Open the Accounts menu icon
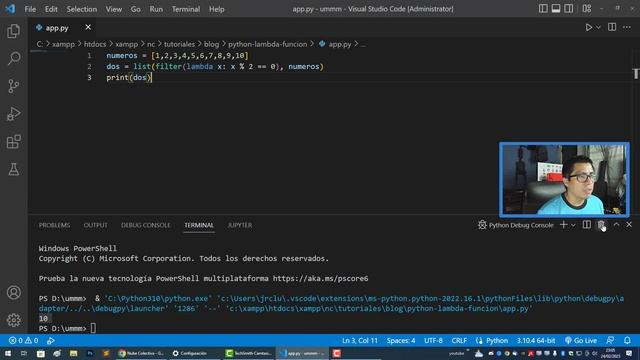The width and height of the screenshot is (640, 360). click(x=13, y=292)
